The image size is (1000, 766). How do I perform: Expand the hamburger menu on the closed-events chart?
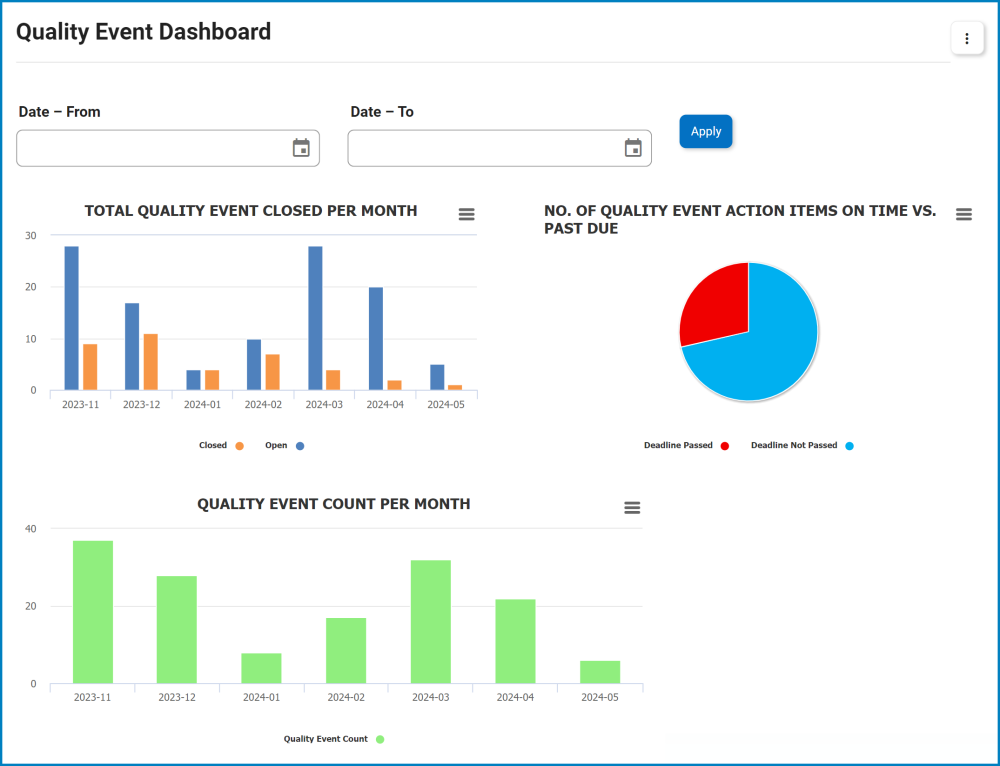pos(466,213)
